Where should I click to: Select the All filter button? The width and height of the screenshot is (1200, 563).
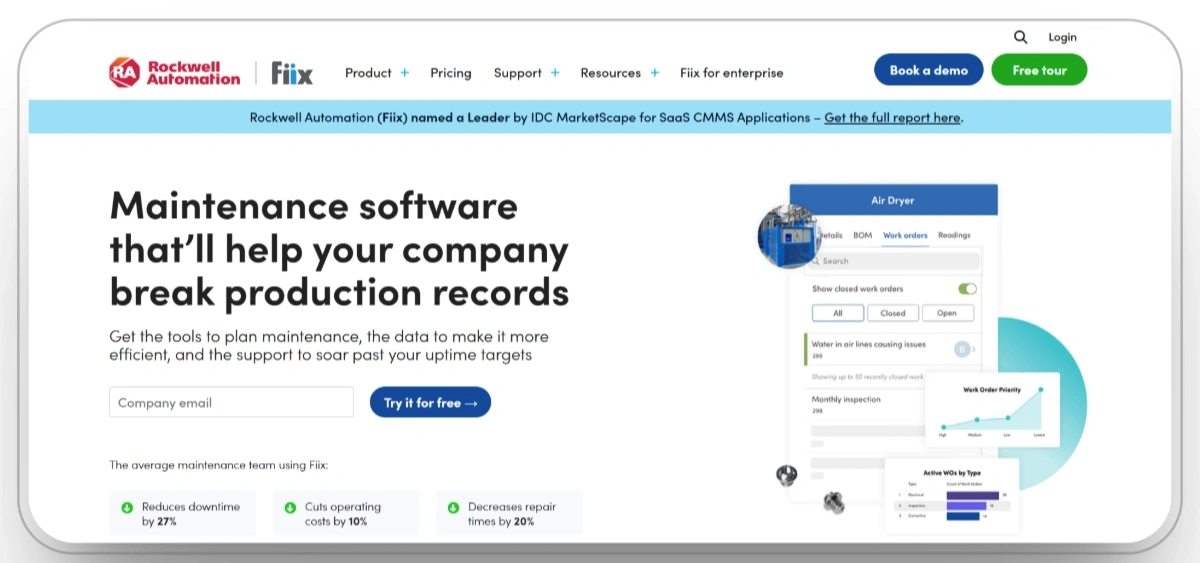837,313
